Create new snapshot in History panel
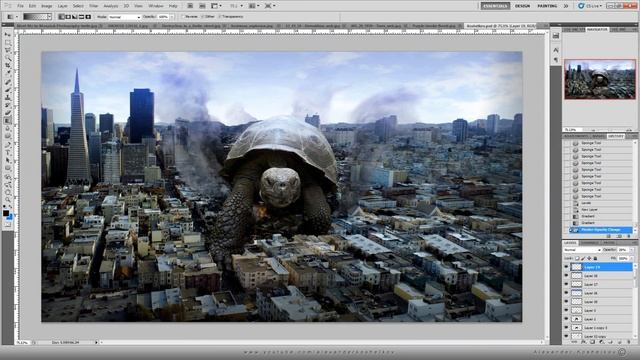Viewport: 640px width, 360px height. point(619,236)
